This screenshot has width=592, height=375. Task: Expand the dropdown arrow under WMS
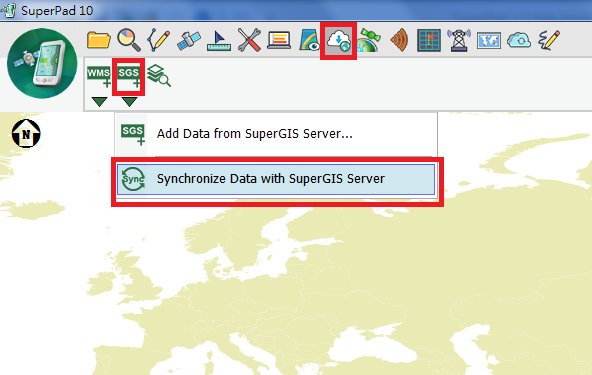tap(99, 102)
